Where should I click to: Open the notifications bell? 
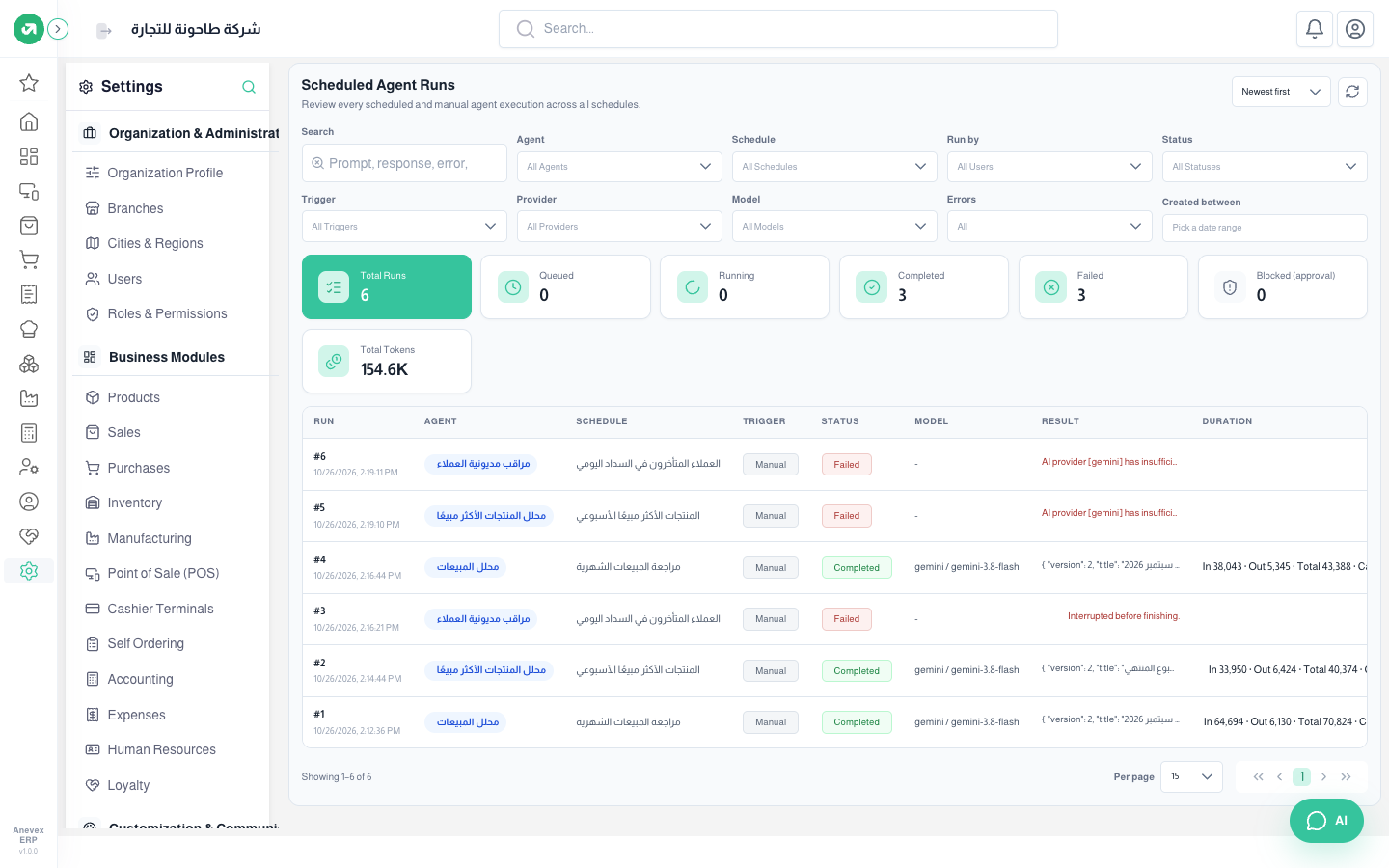(x=1315, y=29)
